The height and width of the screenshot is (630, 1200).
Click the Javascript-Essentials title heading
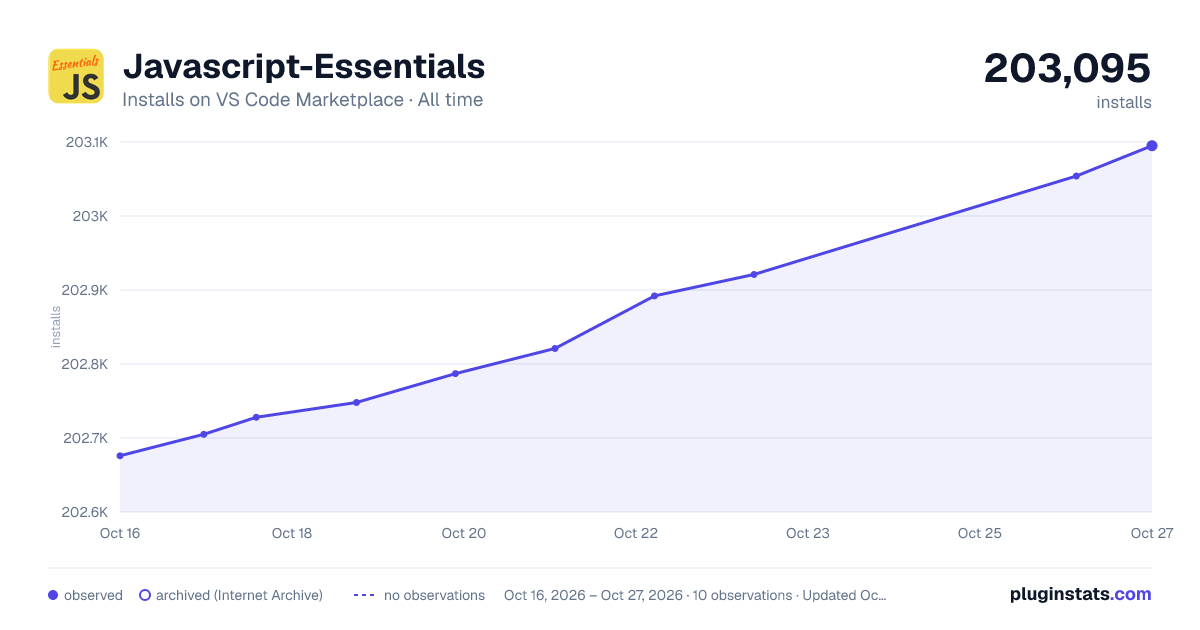[x=304, y=66]
